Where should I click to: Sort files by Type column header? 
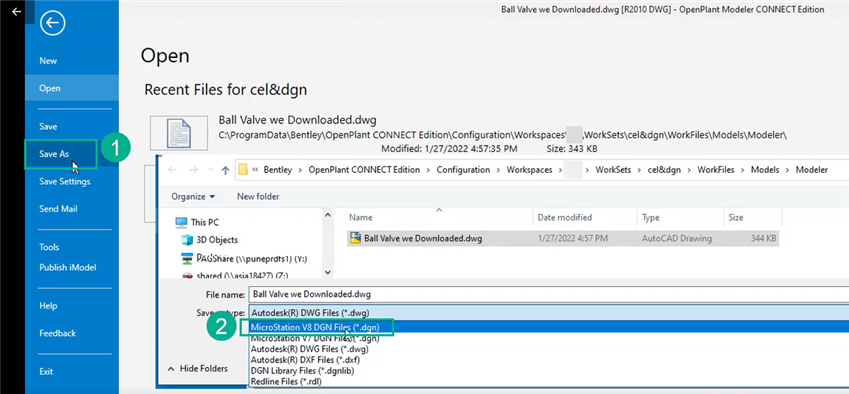(x=650, y=218)
